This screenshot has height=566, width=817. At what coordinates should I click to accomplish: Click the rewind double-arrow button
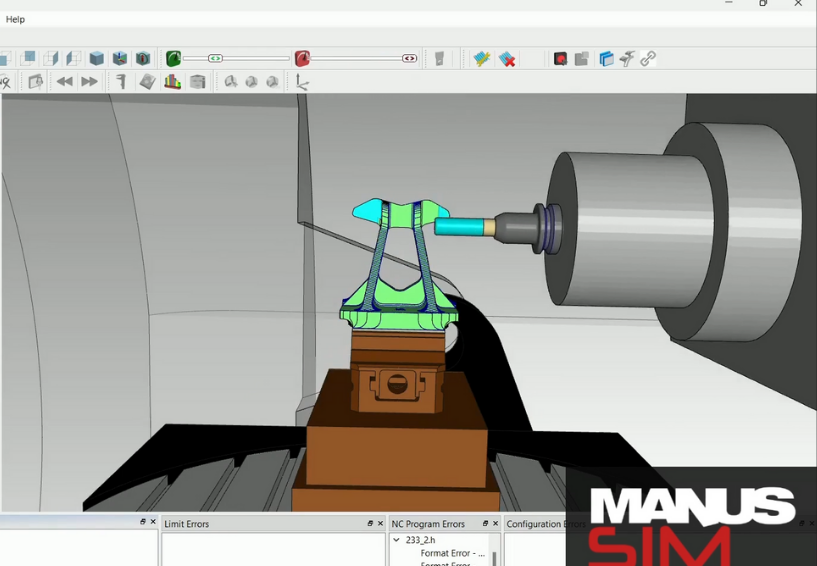tap(65, 82)
